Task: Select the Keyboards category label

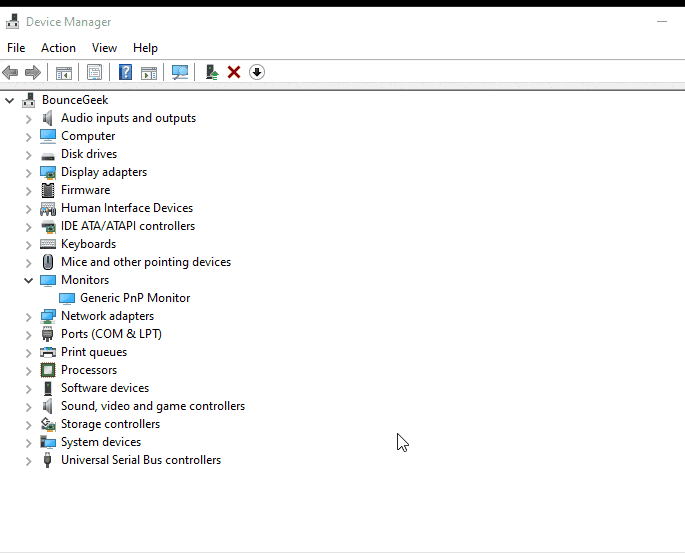Action: 88,244
